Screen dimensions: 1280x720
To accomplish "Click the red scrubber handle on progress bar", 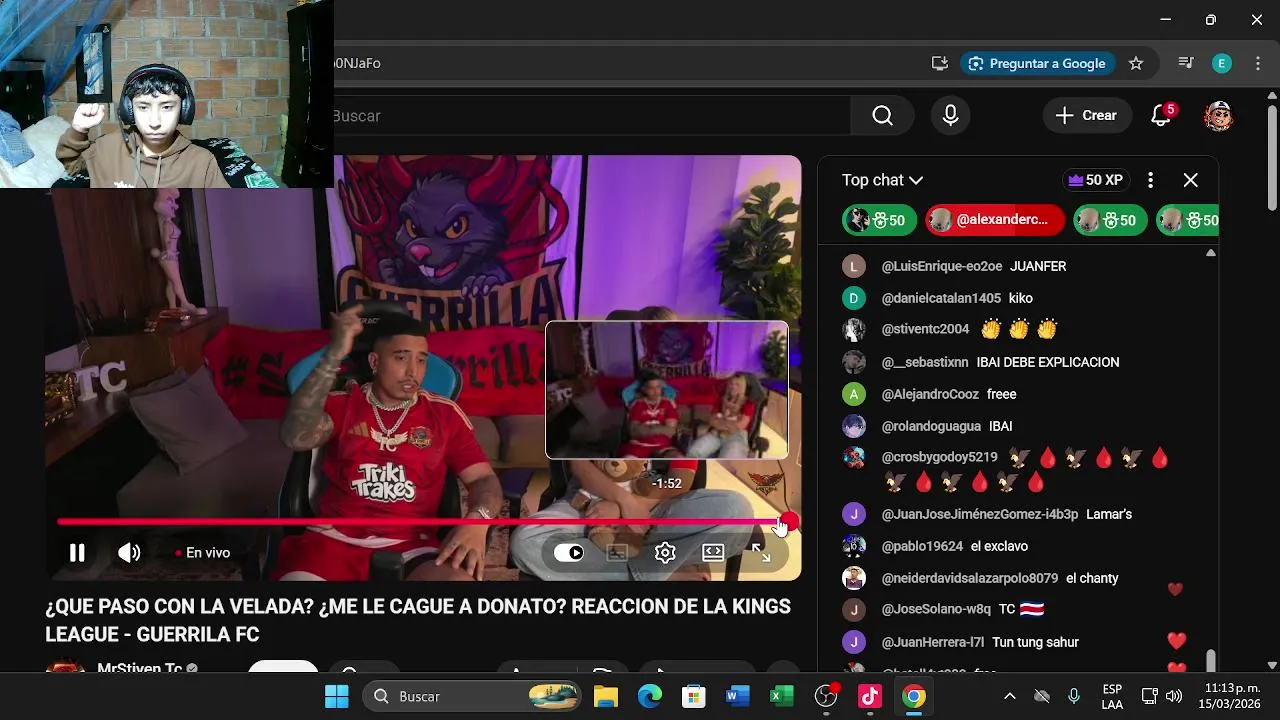I will click(x=788, y=522).
